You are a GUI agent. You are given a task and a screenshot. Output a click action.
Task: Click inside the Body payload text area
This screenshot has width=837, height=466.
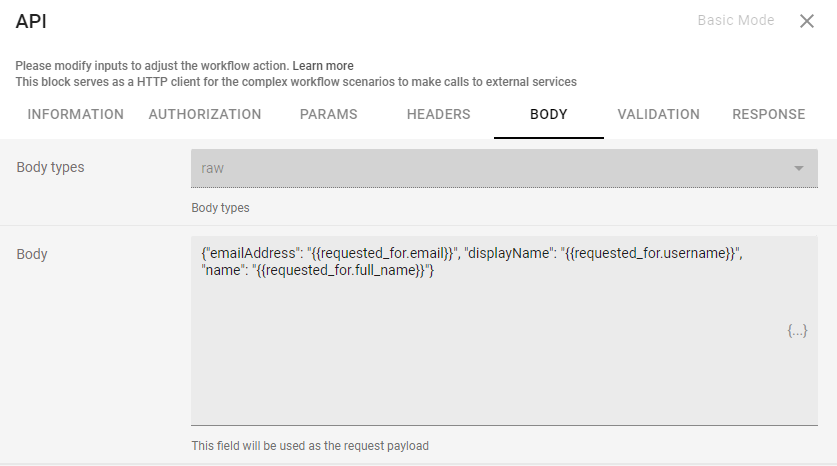[x=504, y=331]
